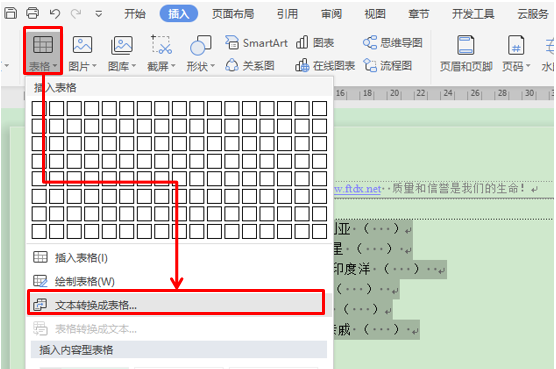
Task: Expand the 形状 shapes dropdown
Action: point(212,66)
